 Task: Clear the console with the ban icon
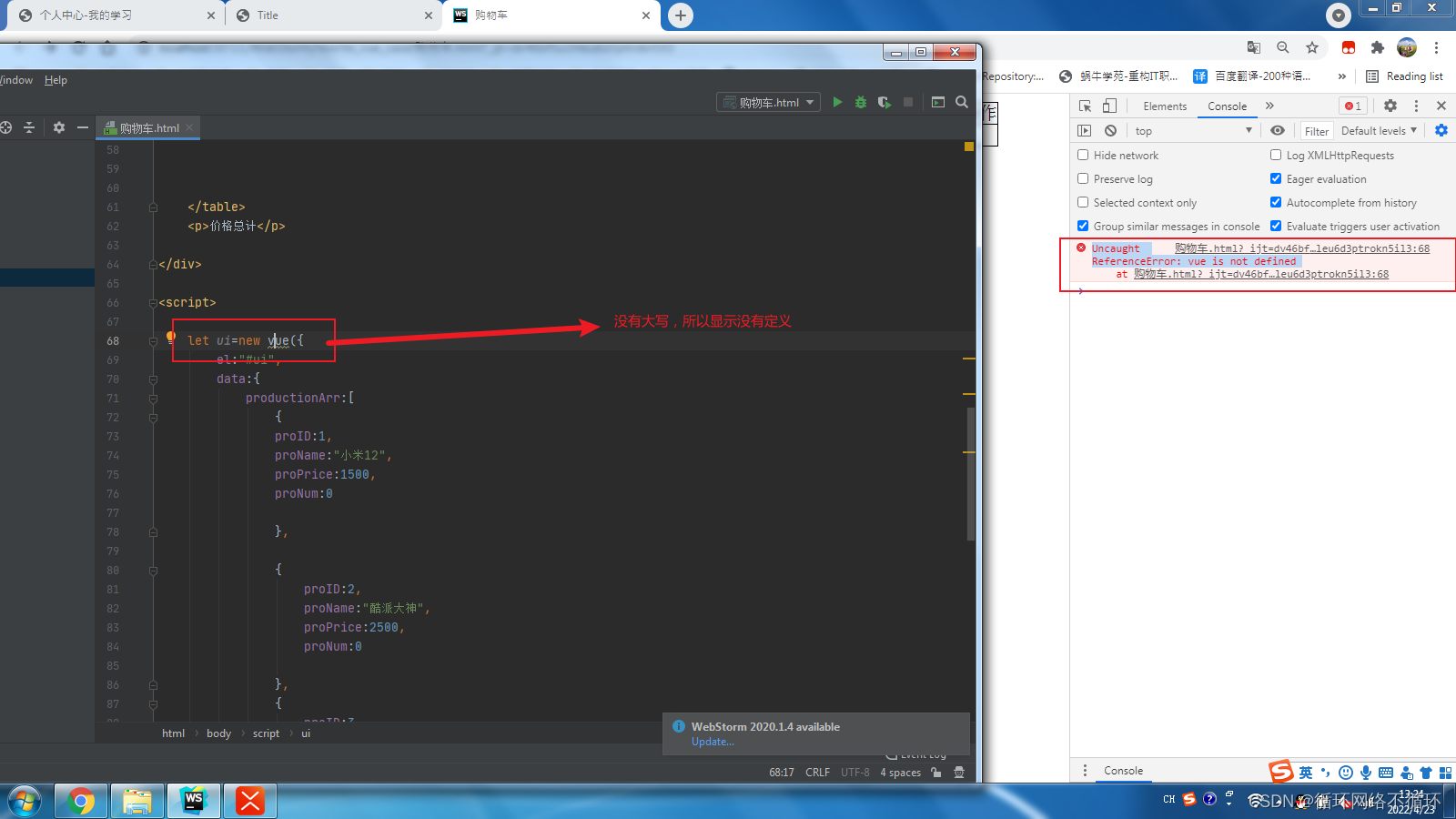tap(1109, 130)
